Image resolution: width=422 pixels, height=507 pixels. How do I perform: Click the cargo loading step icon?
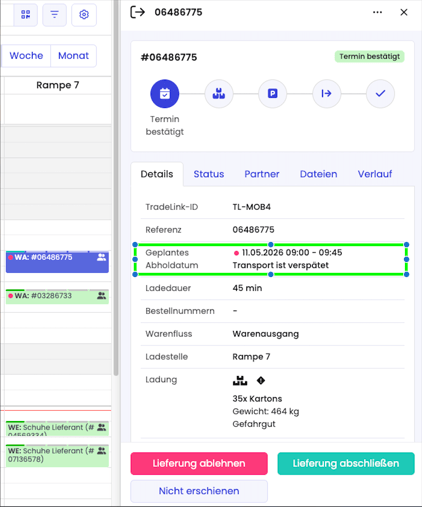(x=219, y=94)
